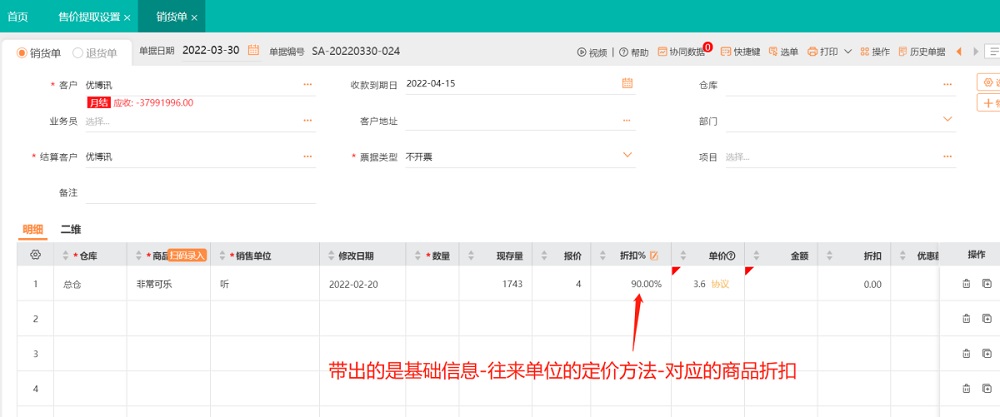Delete row 1 with the trash icon
The height and width of the screenshot is (417, 1000).
966,284
